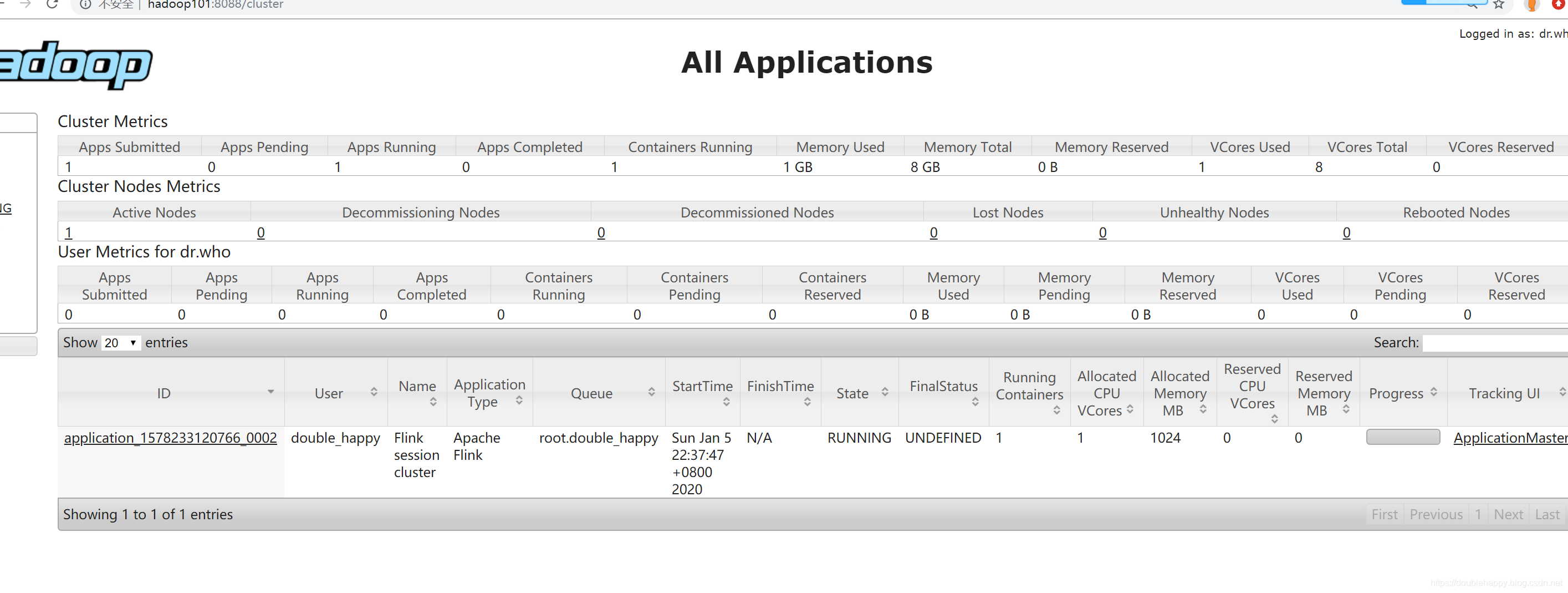Select the 1024 allocated memory value
Image resolution: width=1568 pixels, height=593 pixels.
click(1165, 438)
